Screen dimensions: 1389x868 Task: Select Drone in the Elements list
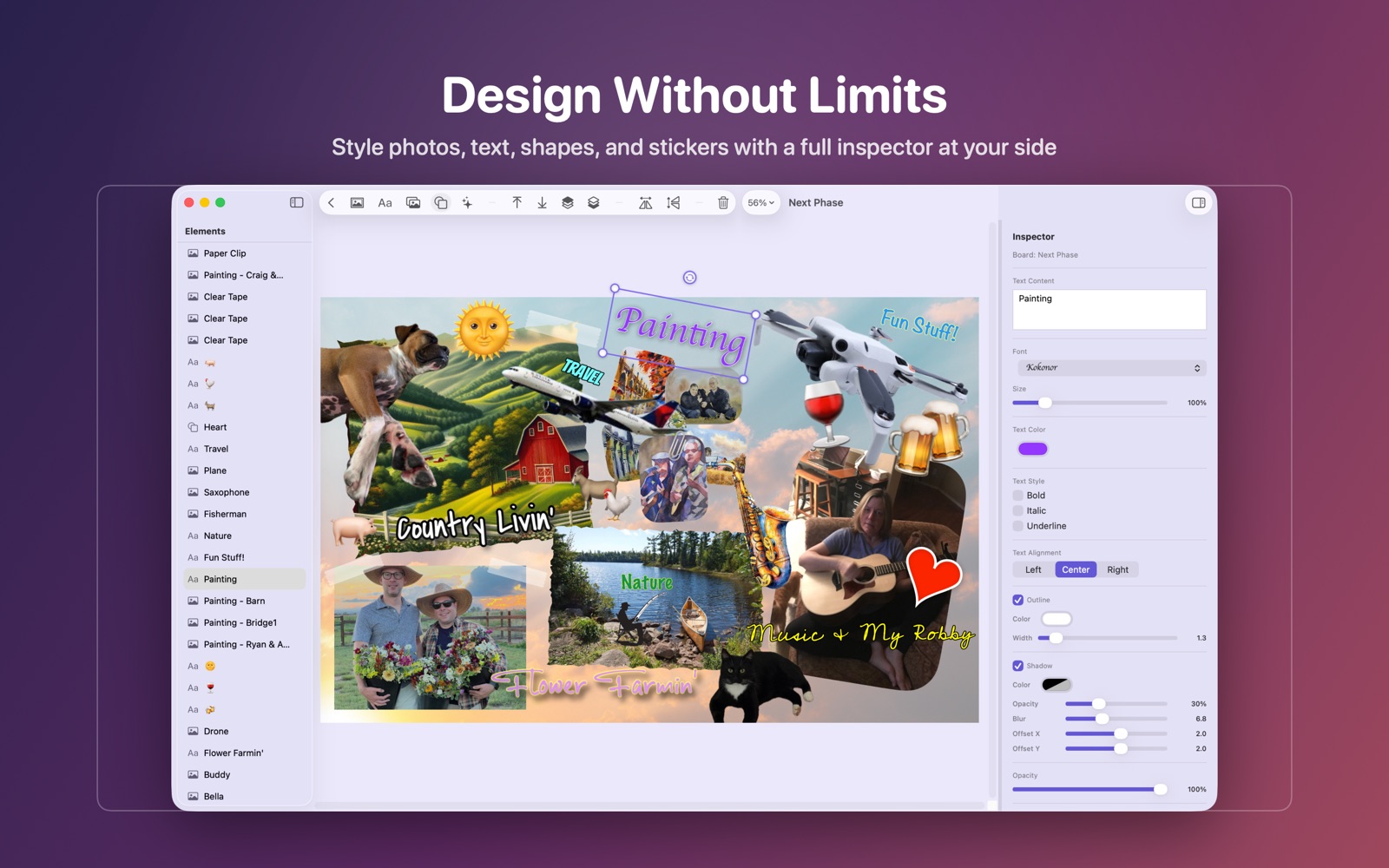(245, 731)
